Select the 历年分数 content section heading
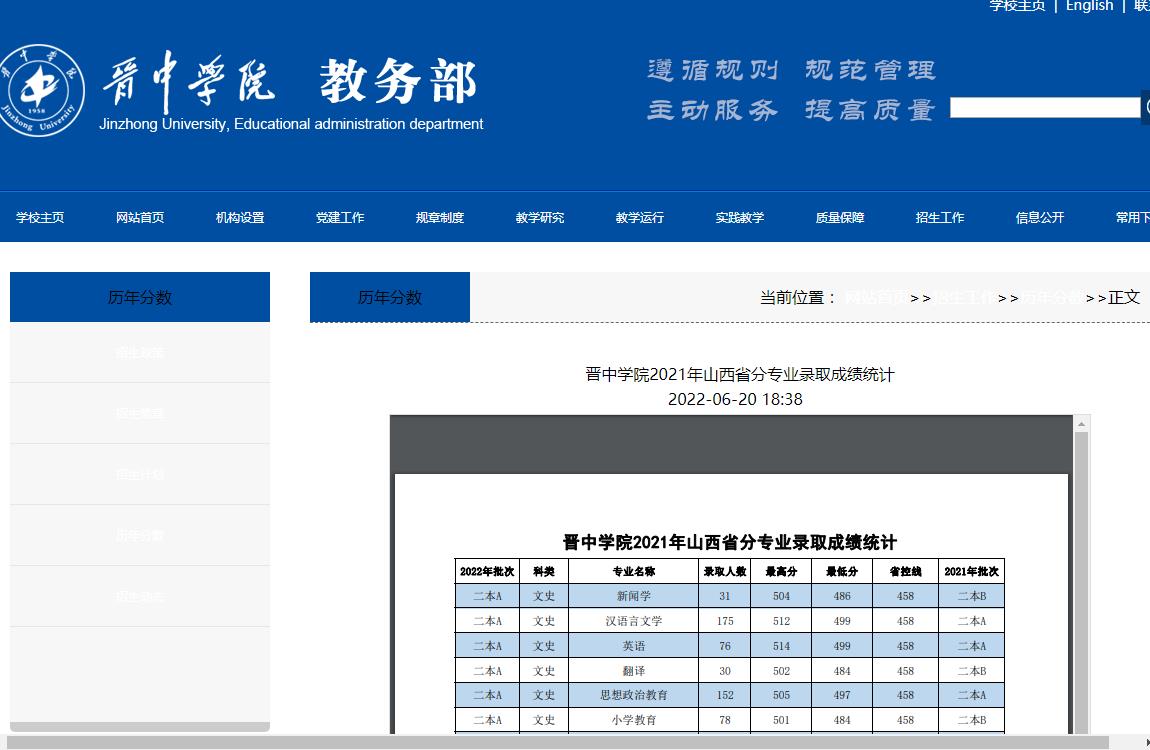 pos(390,297)
